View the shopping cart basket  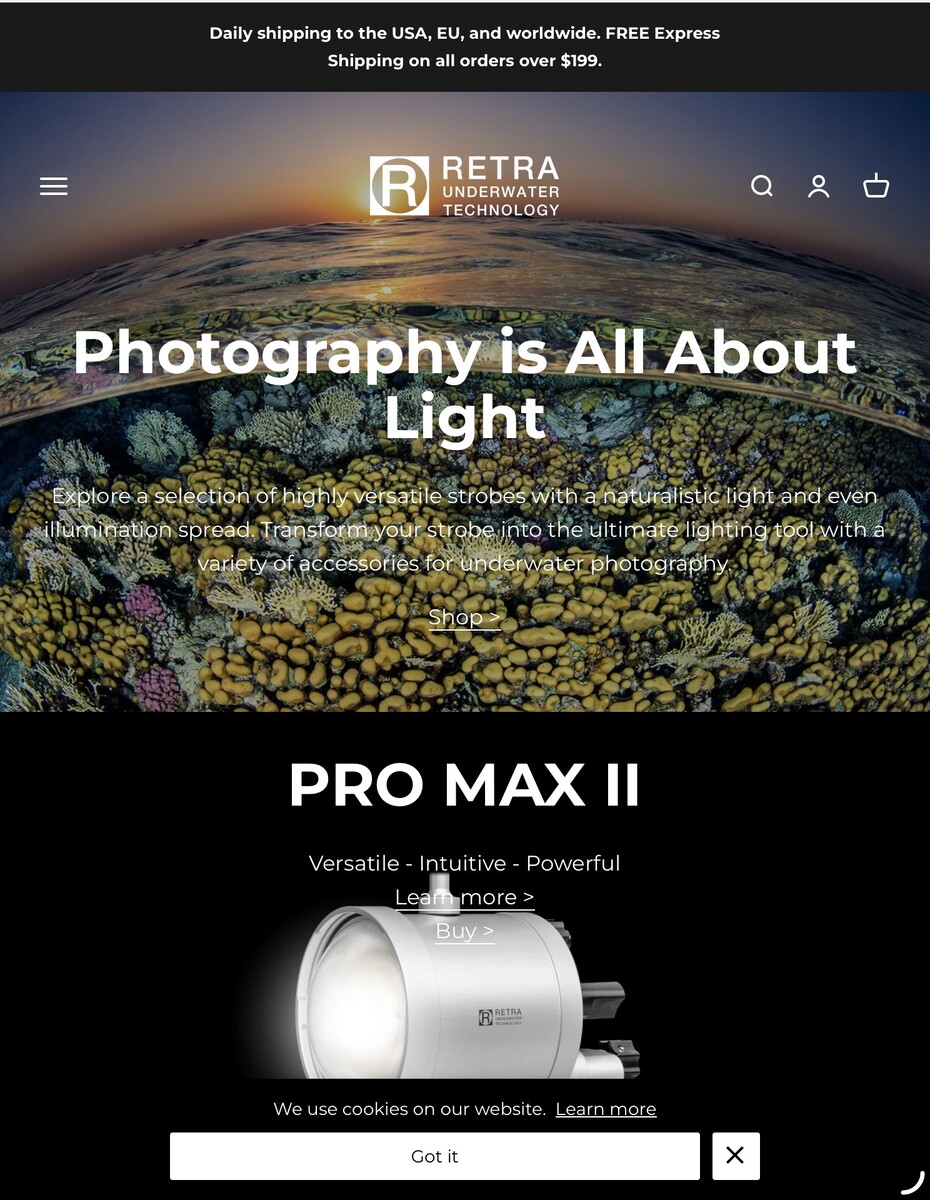click(x=876, y=186)
